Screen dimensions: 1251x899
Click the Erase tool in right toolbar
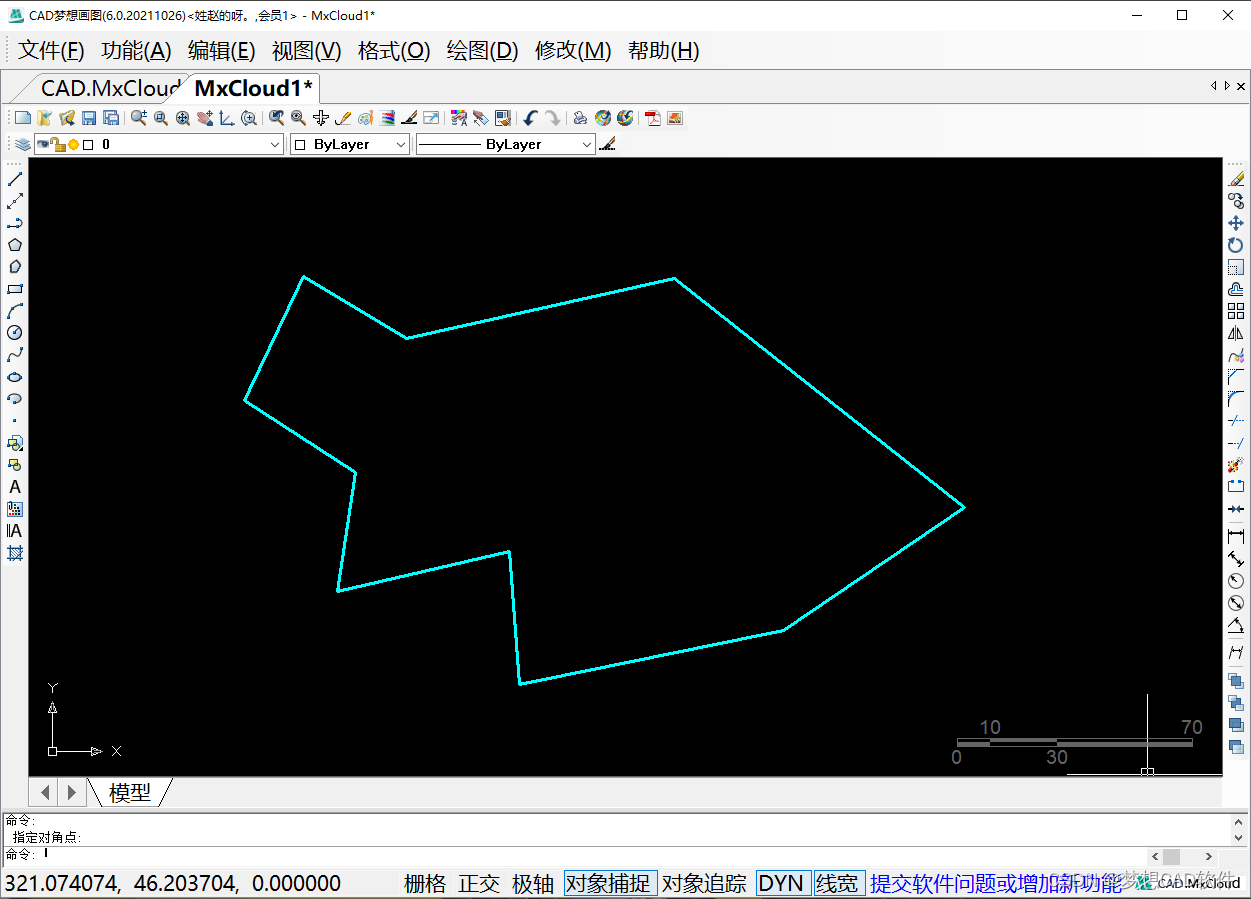(x=1236, y=179)
